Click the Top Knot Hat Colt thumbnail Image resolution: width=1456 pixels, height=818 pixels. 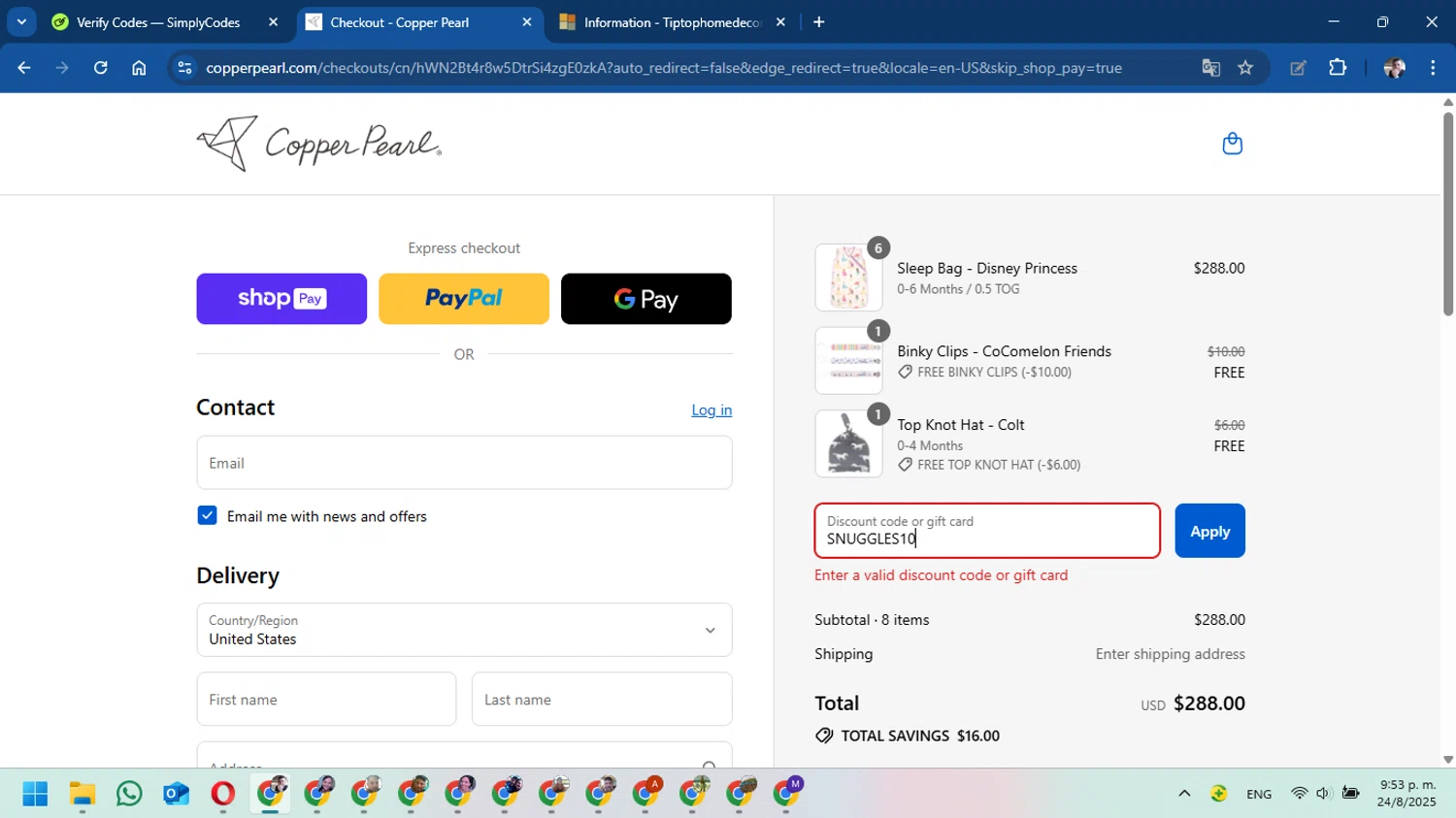pyautogui.click(x=848, y=443)
